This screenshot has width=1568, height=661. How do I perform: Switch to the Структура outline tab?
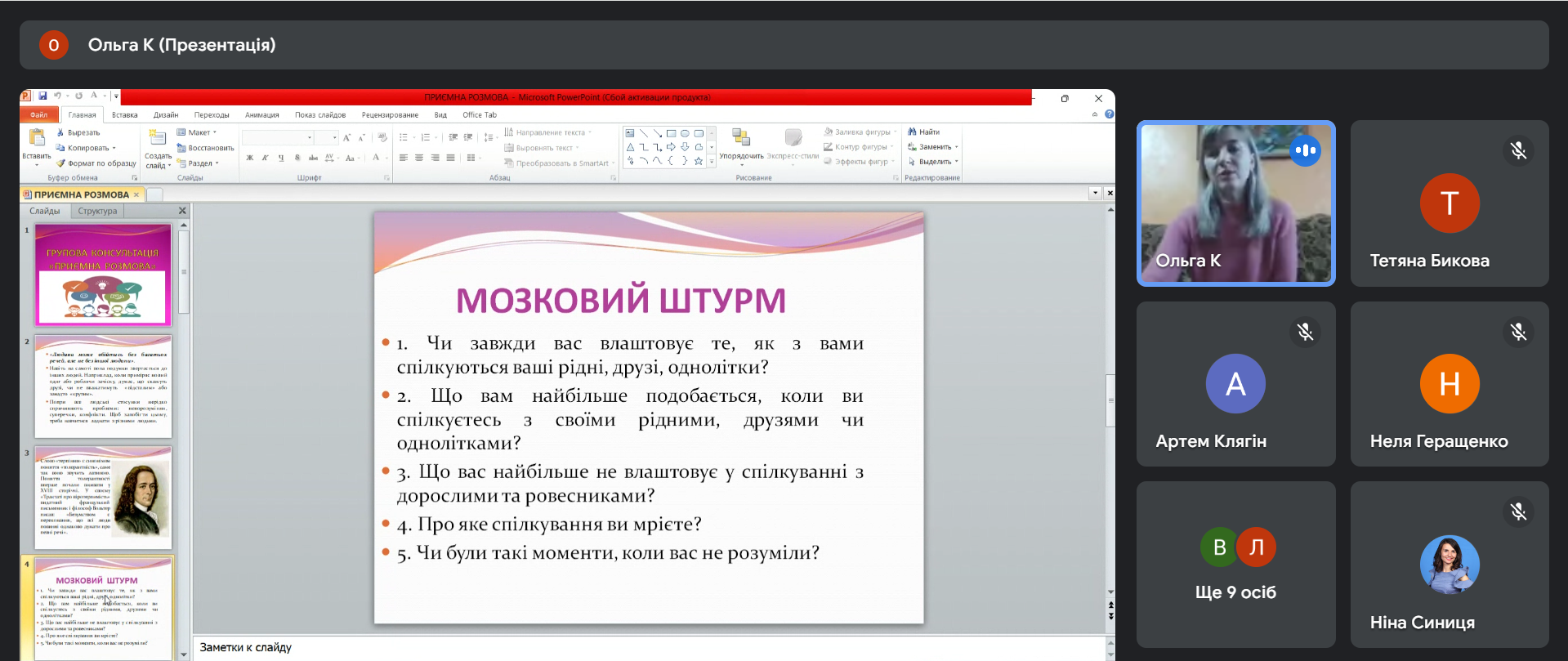click(x=97, y=211)
